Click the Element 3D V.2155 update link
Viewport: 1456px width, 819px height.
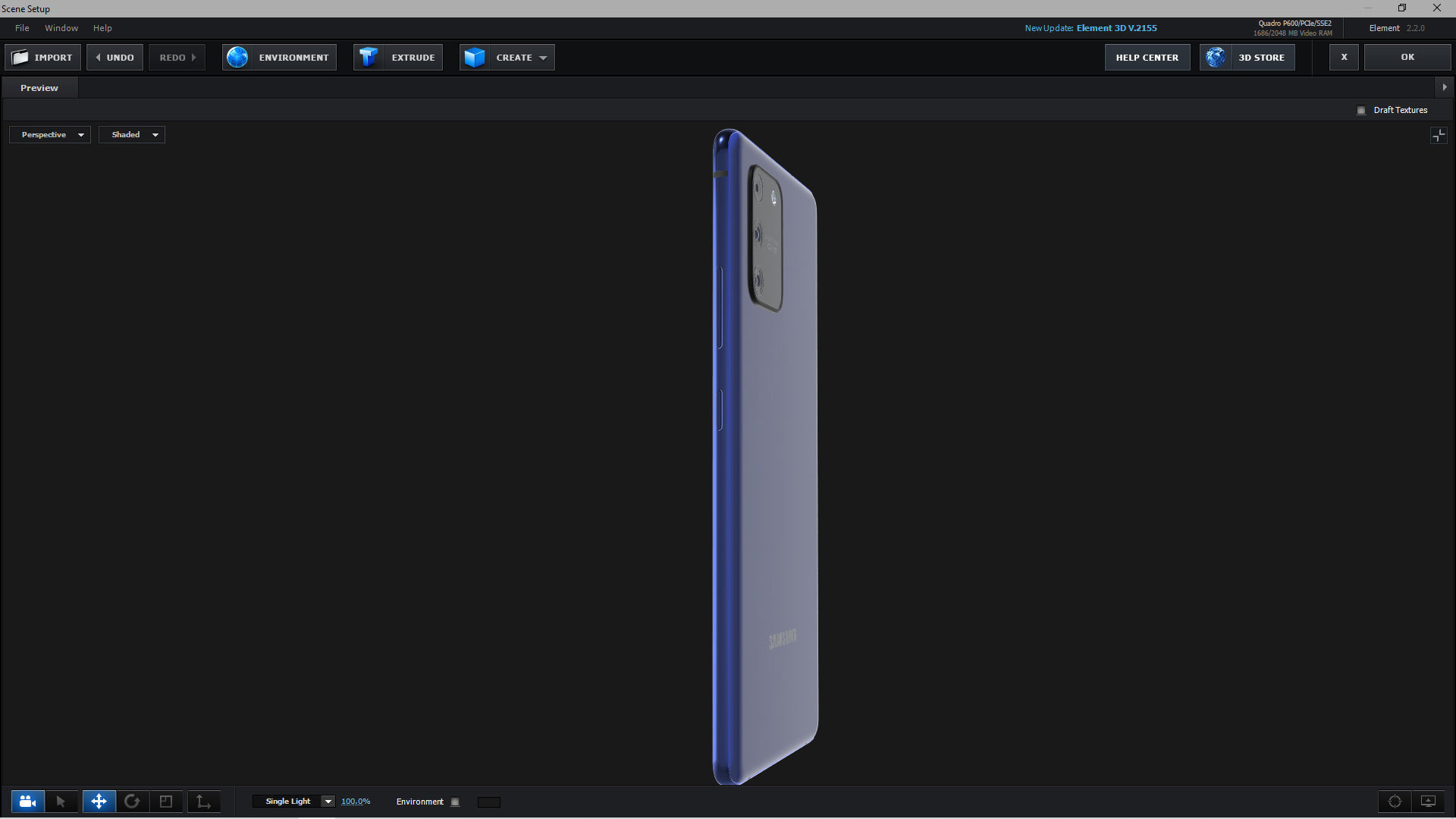(x=1116, y=28)
